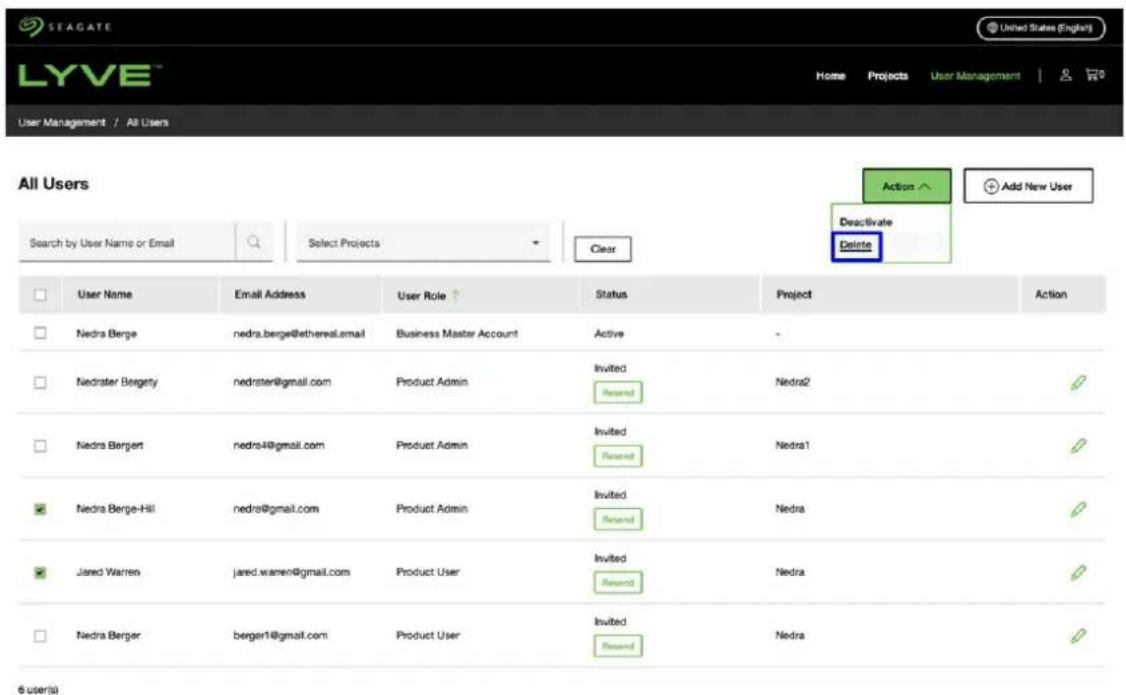Toggle the select-all header checkbox

click(x=40, y=294)
